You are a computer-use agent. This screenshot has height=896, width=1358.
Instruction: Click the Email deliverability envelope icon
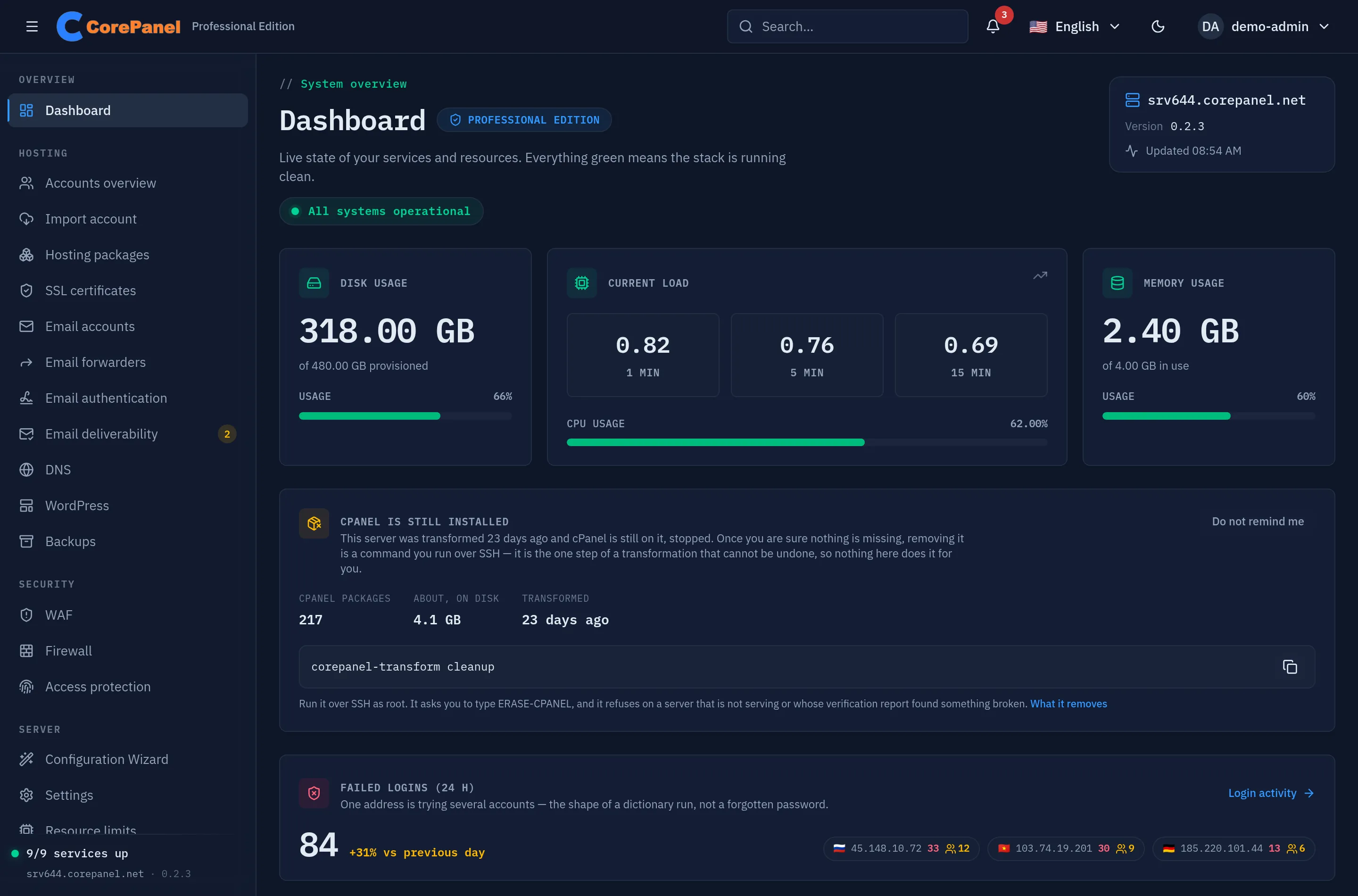pos(26,434)
